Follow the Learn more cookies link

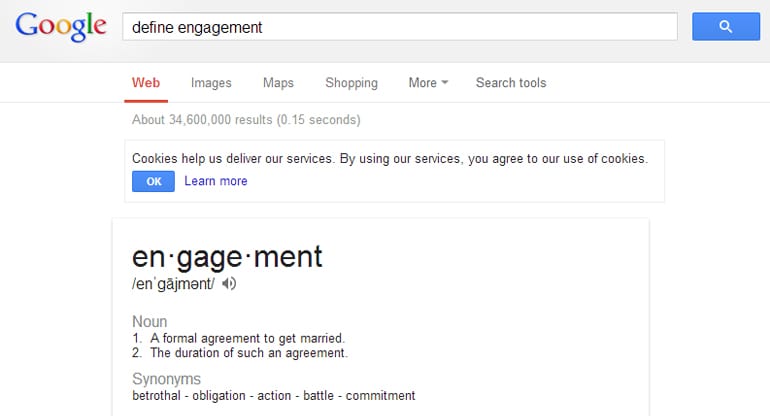coord(216,181)
